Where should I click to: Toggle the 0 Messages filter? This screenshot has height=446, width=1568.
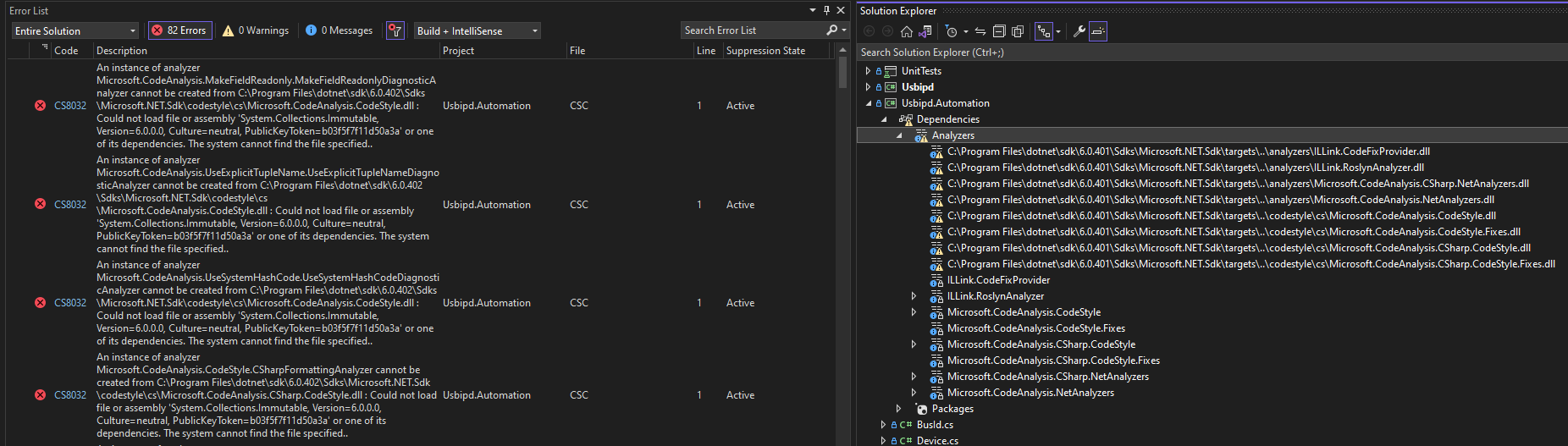tap(339, 30)
